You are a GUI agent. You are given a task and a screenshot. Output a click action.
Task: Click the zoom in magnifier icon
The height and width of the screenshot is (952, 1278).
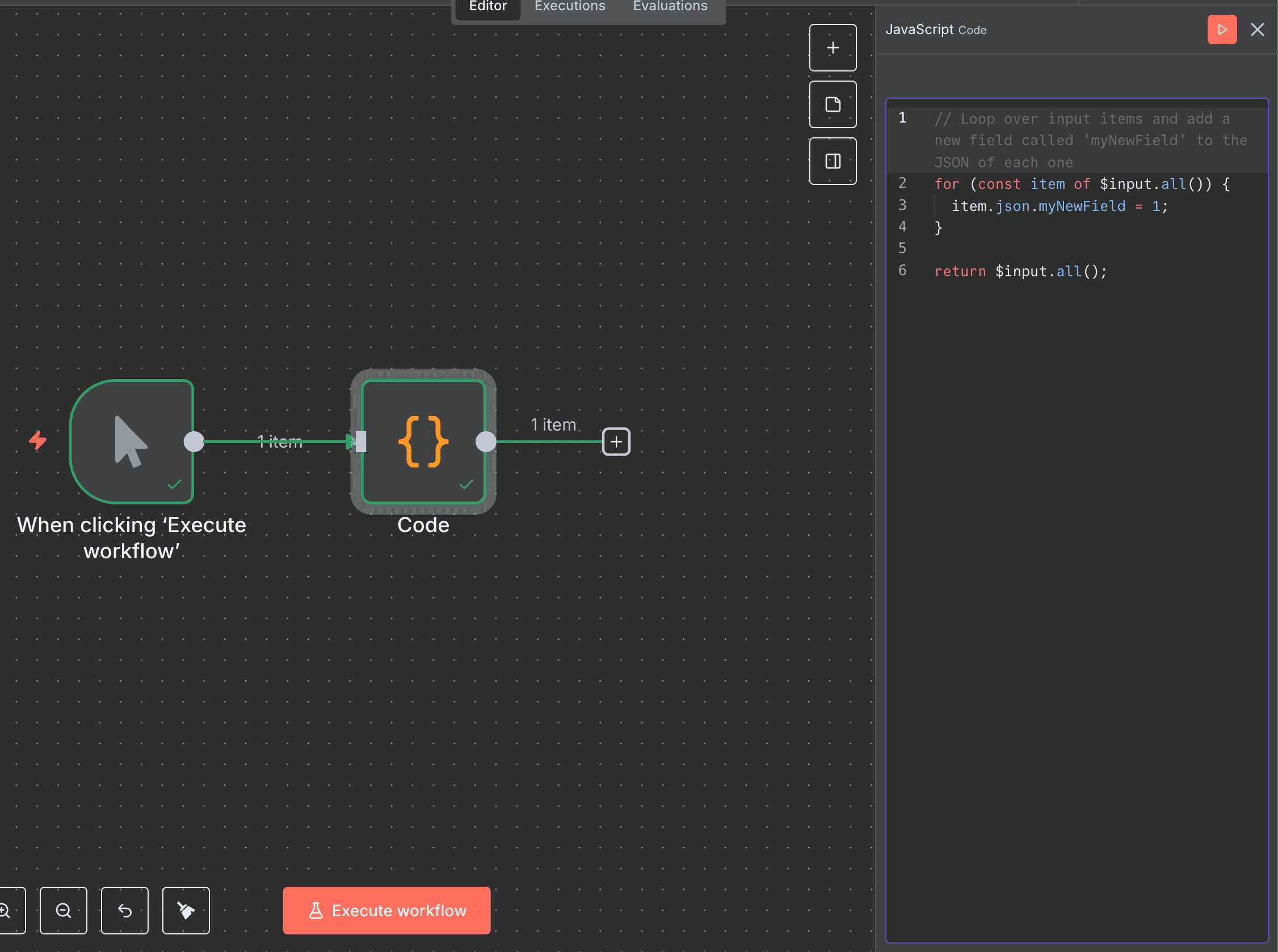pyautogui.click(x=6, y=911)
